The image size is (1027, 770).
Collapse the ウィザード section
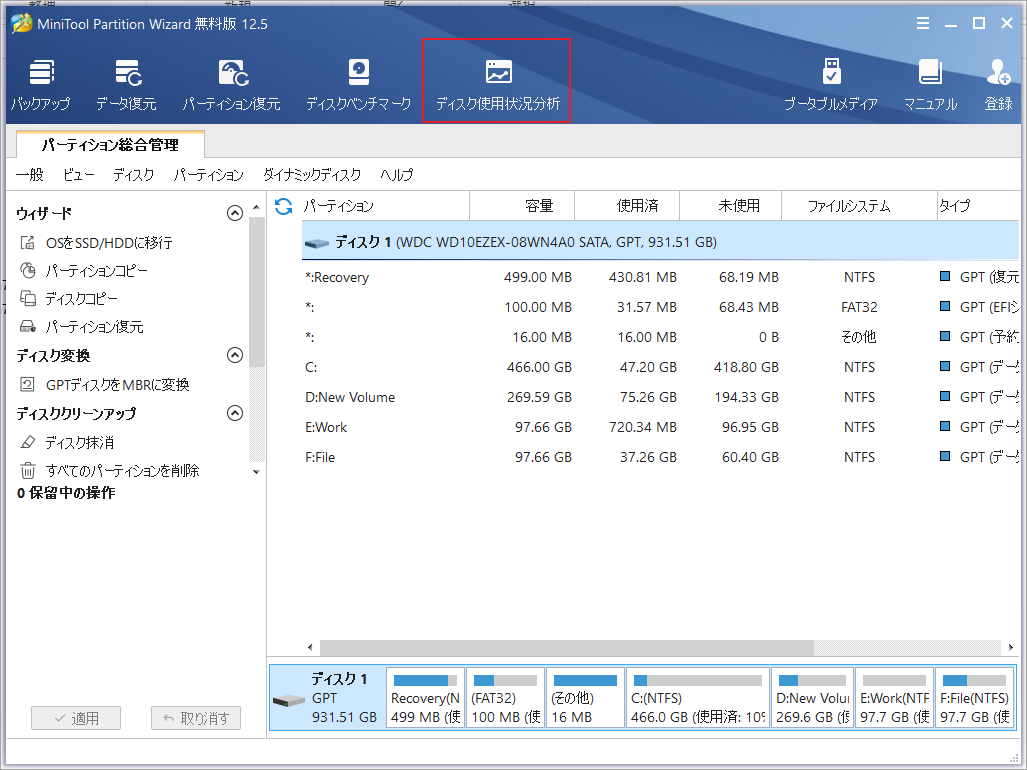(236, 212)
